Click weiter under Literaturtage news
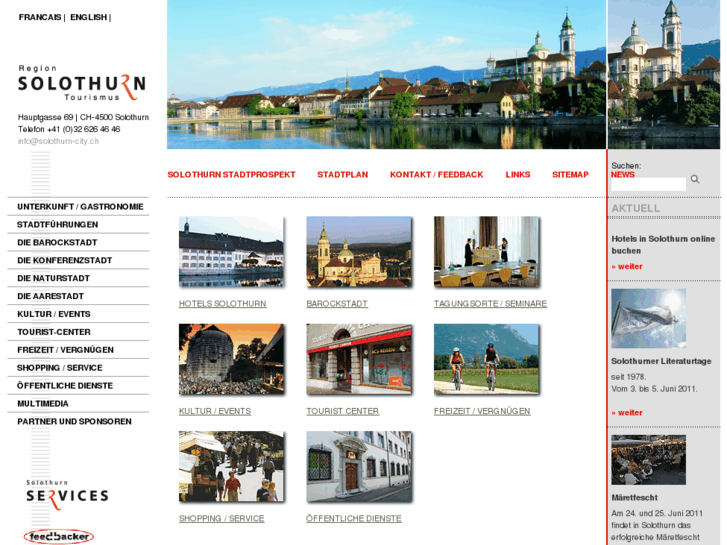 tap(627, 413)
